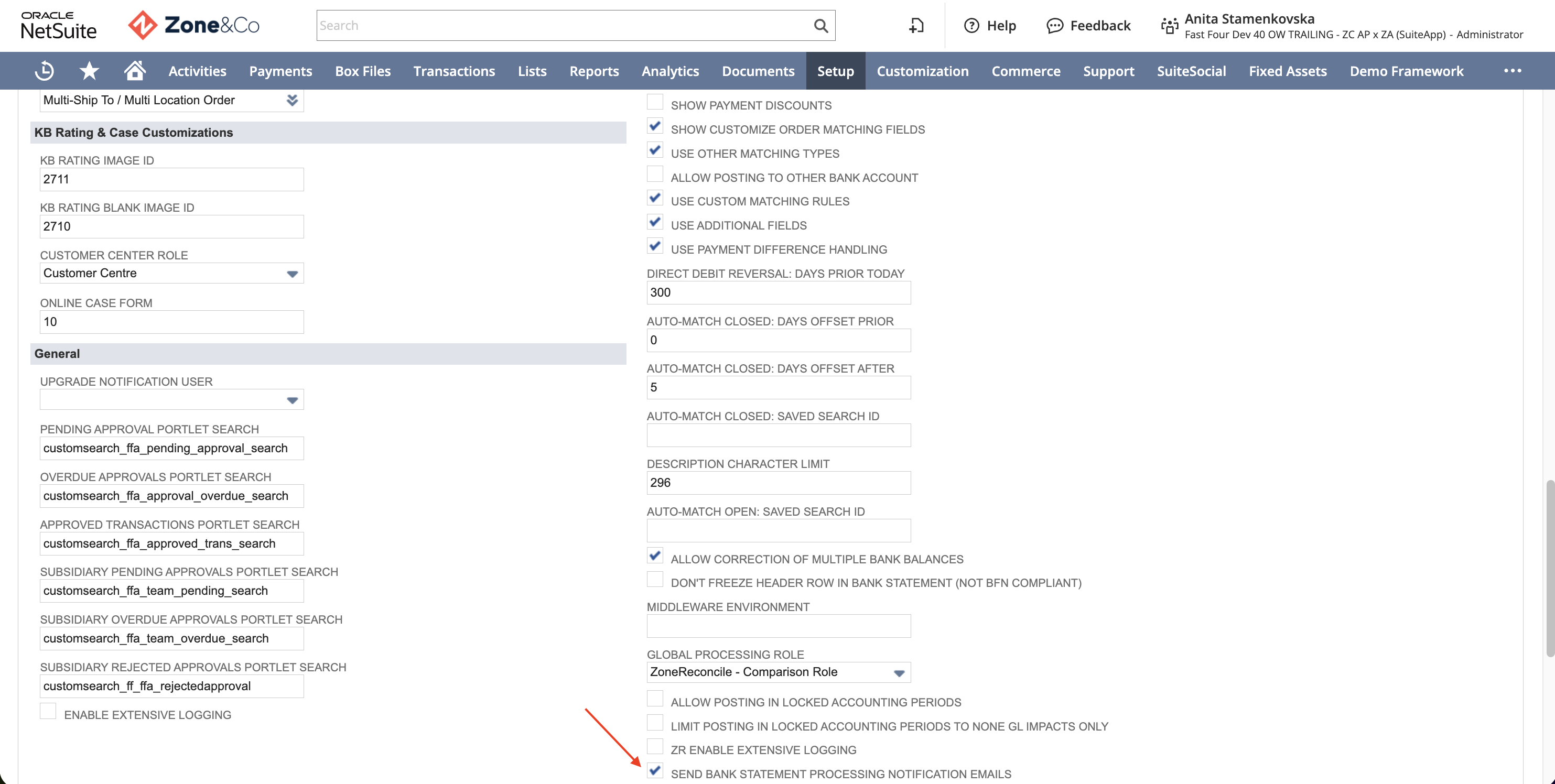This screenshot has height=784, width=1555.
Task: Open the Create New page icon
Action: pos(916,25)
